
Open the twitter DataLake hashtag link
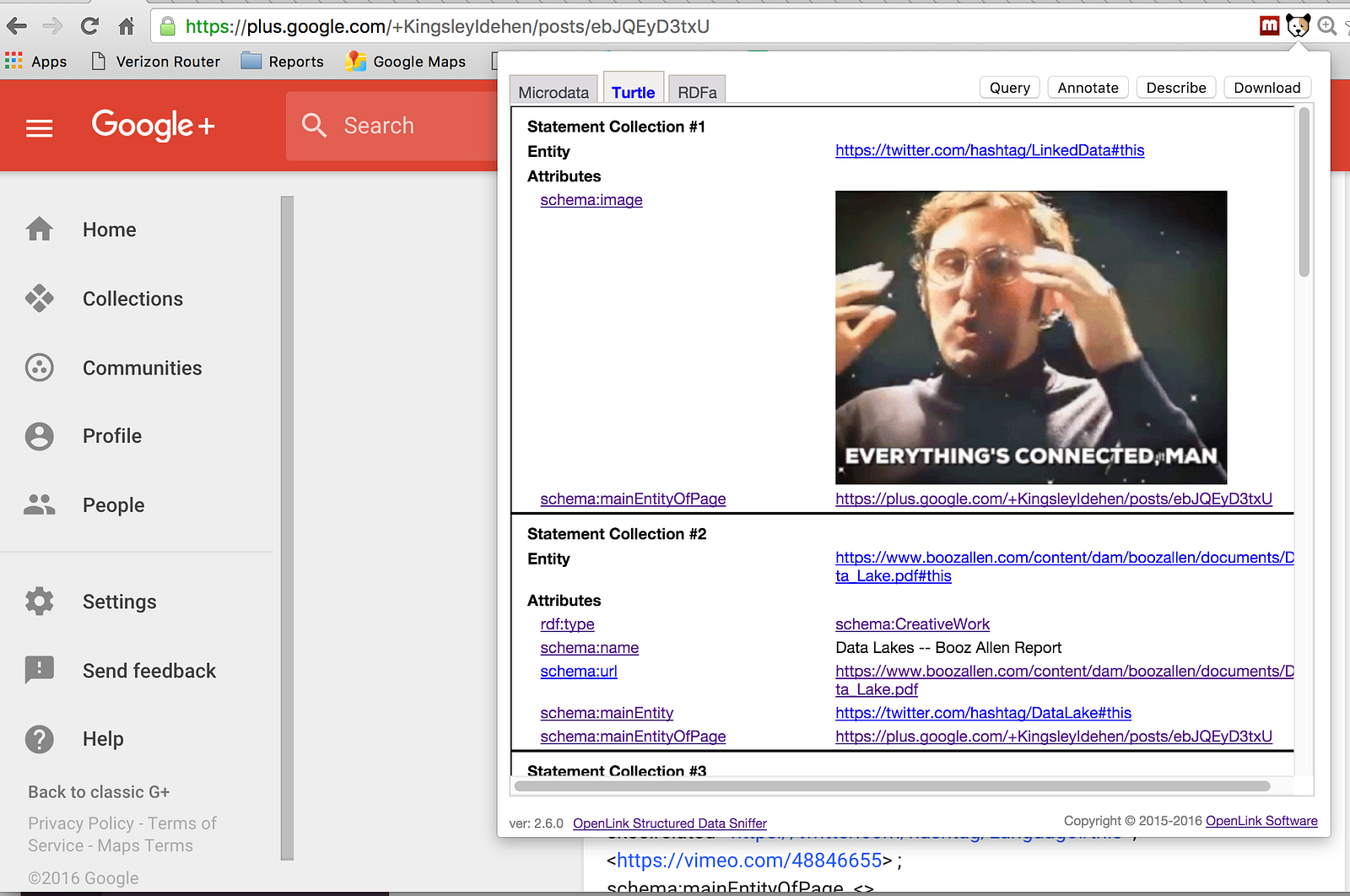[x=983, y=713]
